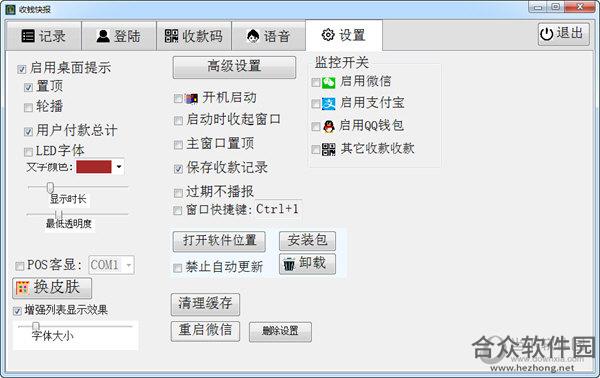Viewport: 600px width, 378px height.
Task: Go to the 收款码 tab
Action: pyautogui.click(x=194, y=36)
